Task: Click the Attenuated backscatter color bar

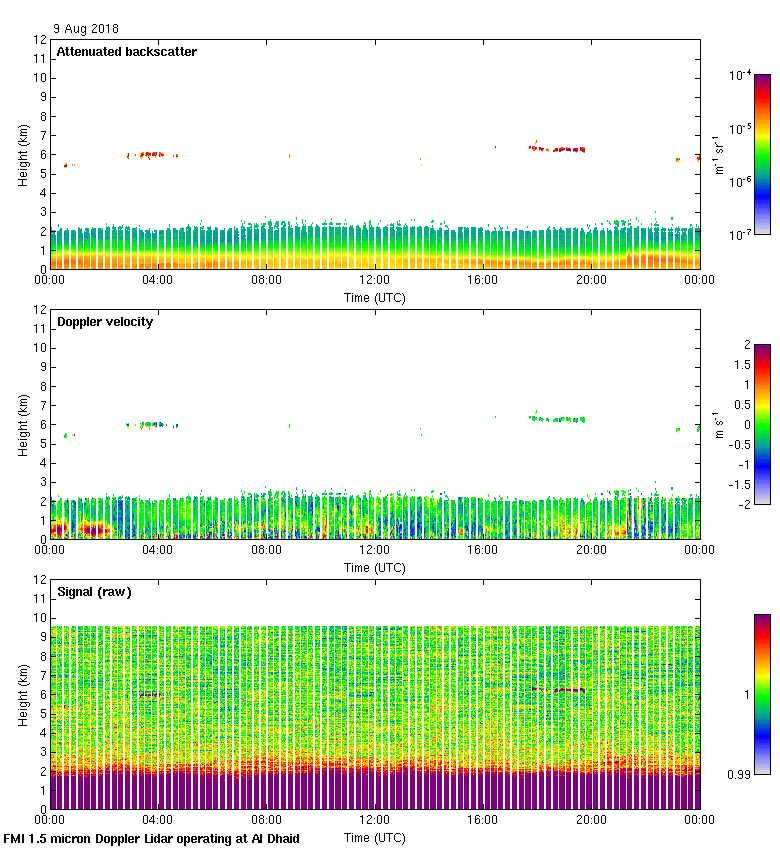Action: (762, 154)
